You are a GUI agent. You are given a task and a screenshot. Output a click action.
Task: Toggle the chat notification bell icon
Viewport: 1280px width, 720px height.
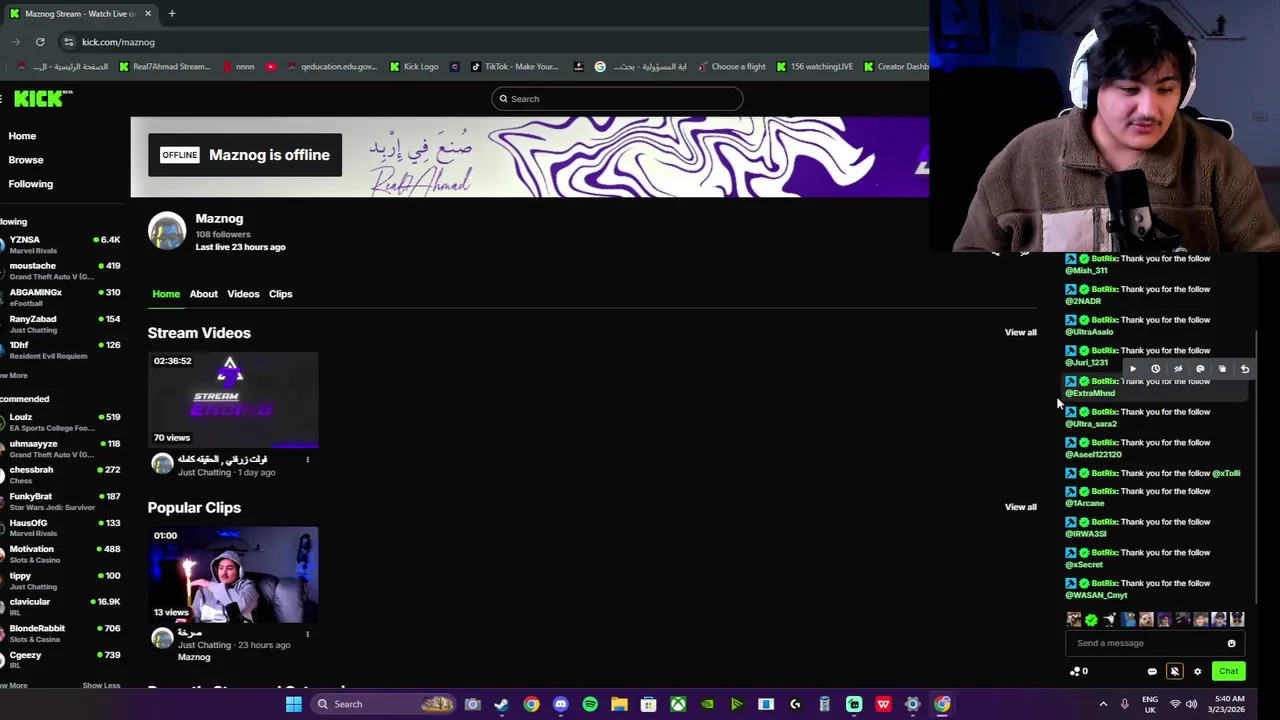1175,672
